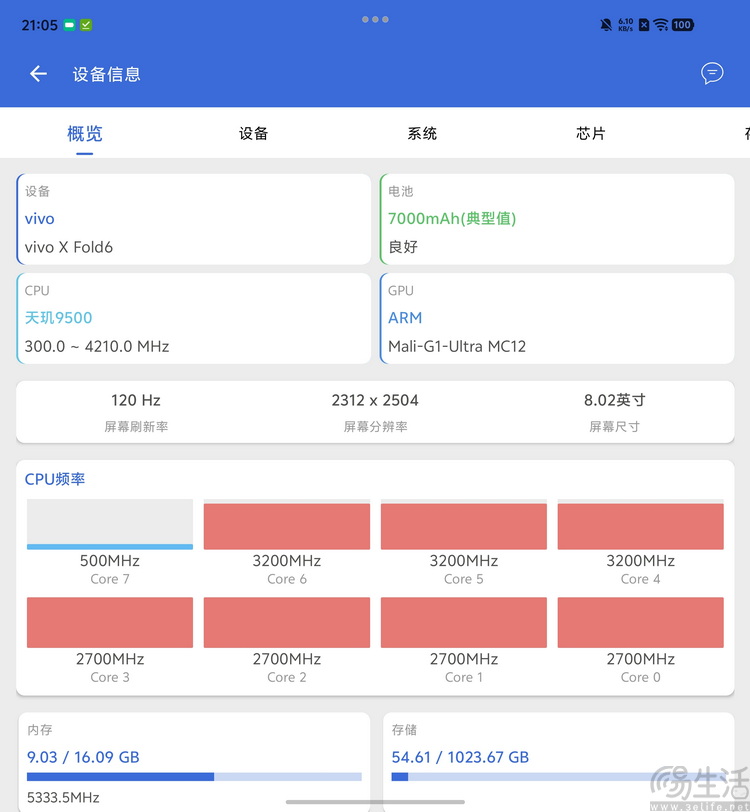Image resolution: width=750 pixels, height=812 pixels.
Task: Switch to the 设备 tab
Action: click(253, 134)
